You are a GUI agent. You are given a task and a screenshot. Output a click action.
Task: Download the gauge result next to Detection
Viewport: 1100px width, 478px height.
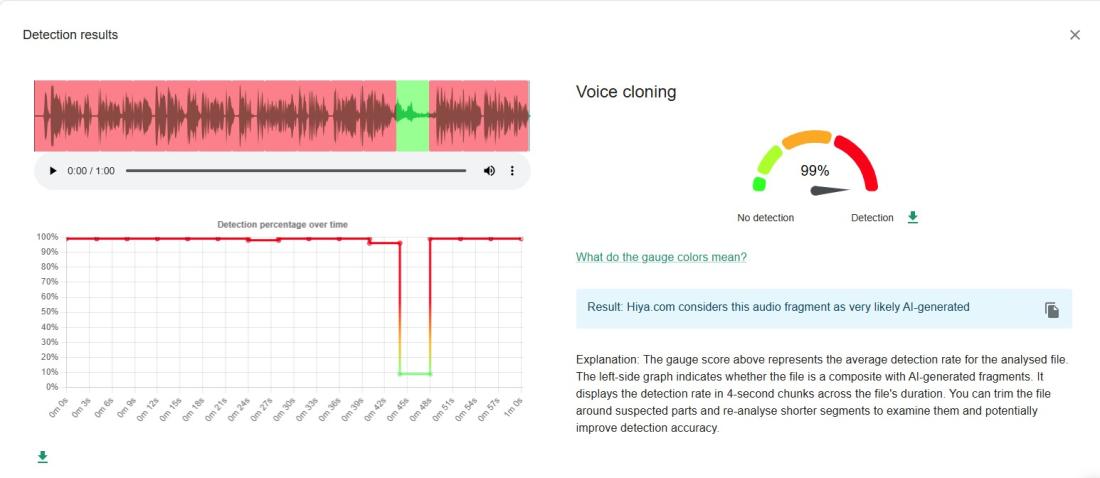click(912, 217)
